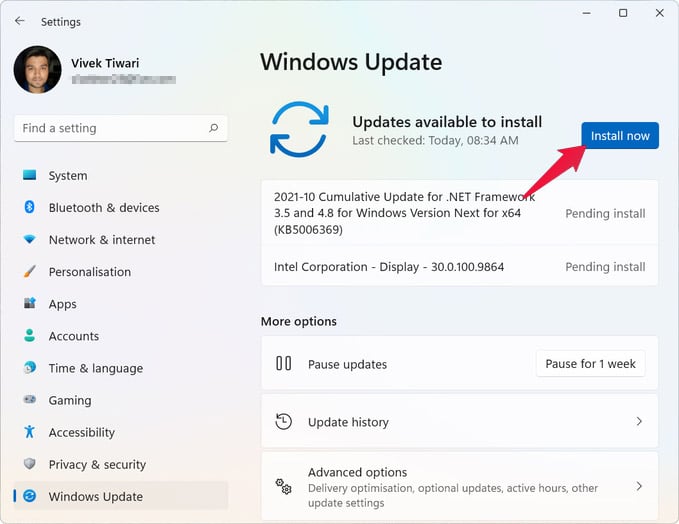Click the Intel Corporation Display update
This screenshot has height=524, width=679.
pos(389,267)
